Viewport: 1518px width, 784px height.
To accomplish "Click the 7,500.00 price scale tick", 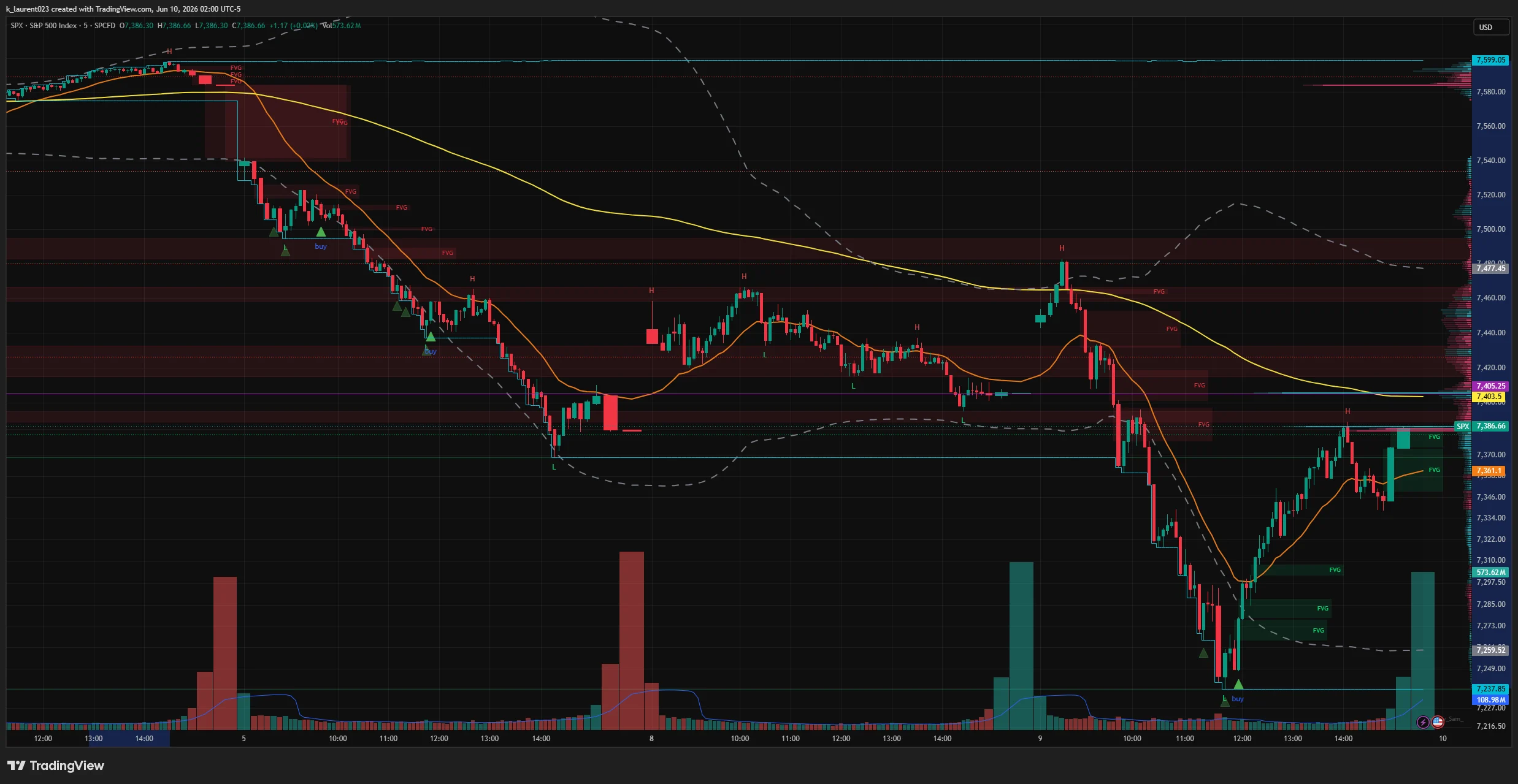I will pos(1490,229).
